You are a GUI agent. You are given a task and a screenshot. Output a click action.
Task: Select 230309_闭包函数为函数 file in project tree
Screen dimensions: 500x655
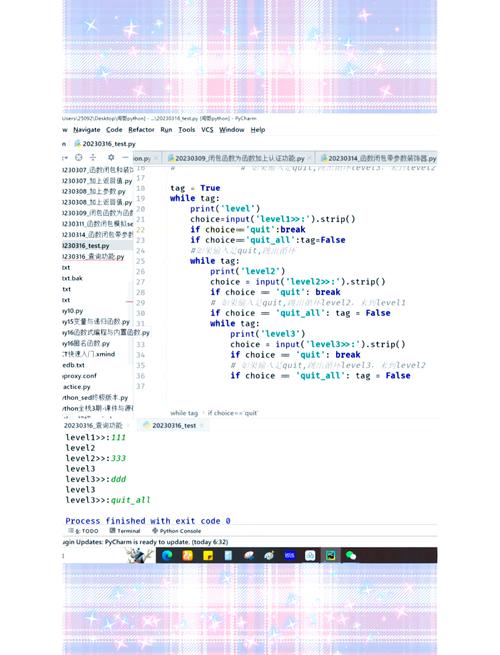[x=97, y=213]
